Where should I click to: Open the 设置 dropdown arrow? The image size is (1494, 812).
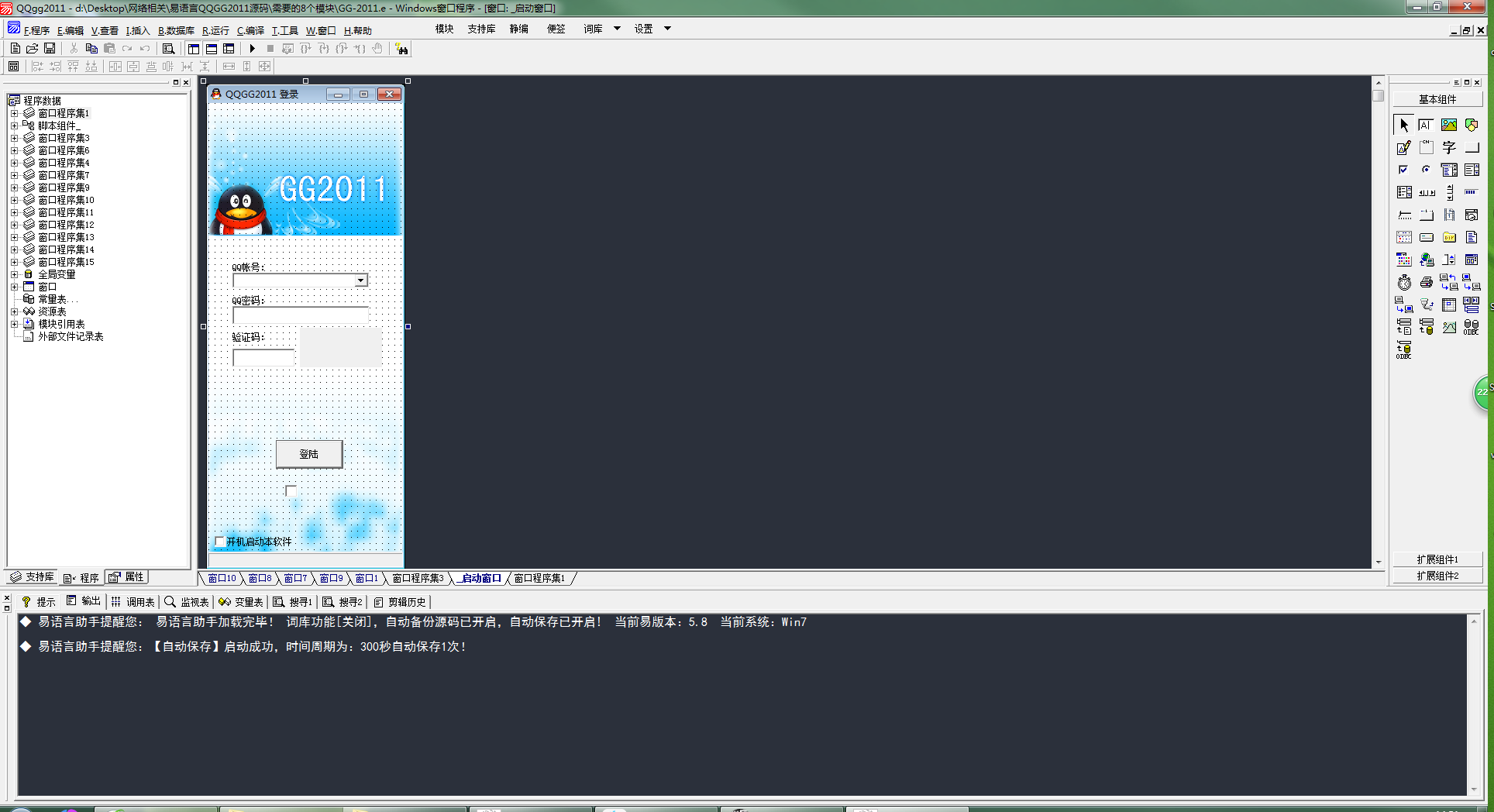point(667,29)
